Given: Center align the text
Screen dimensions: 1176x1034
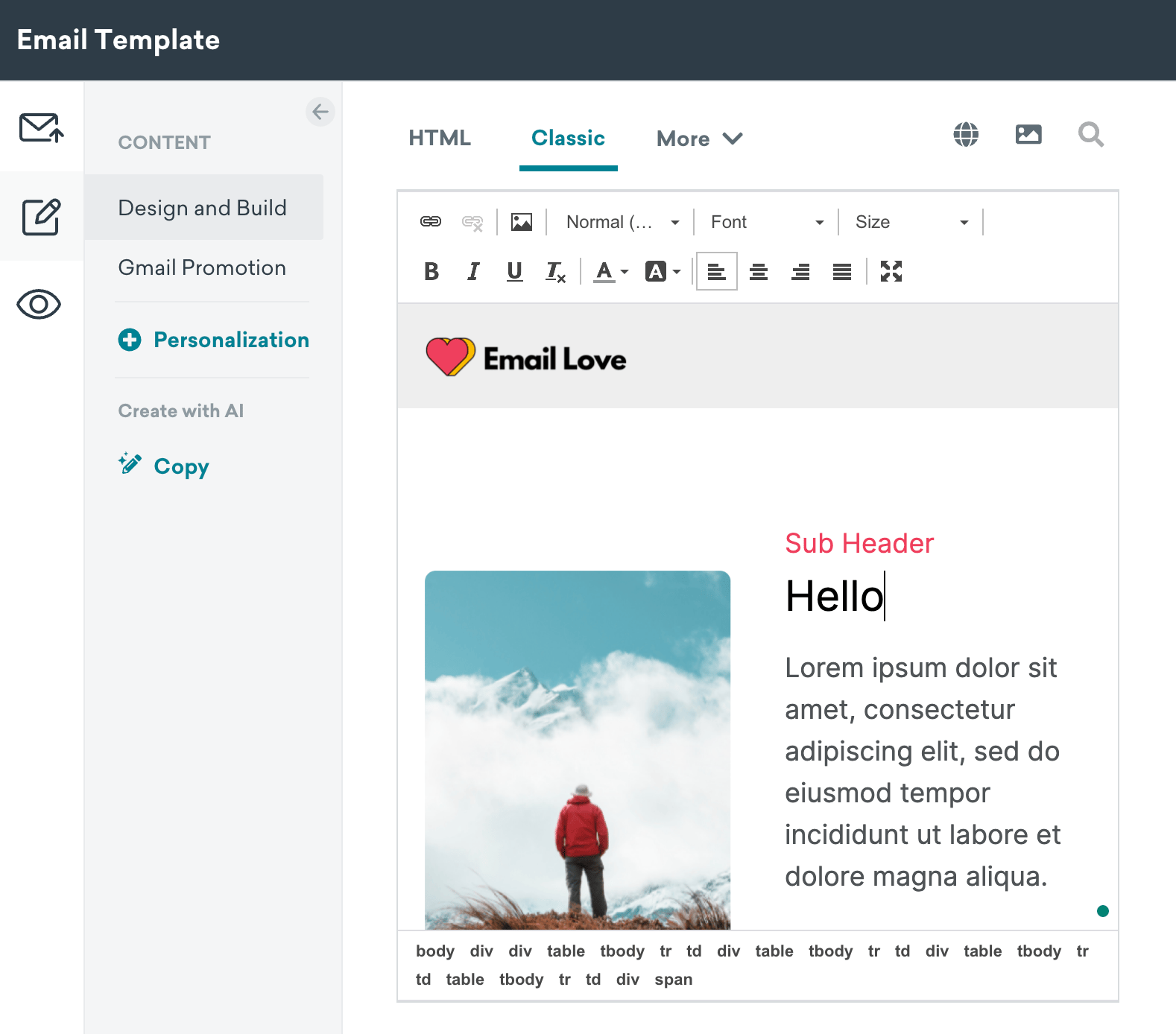Looking at the screenshot, I should coord(759,272).
